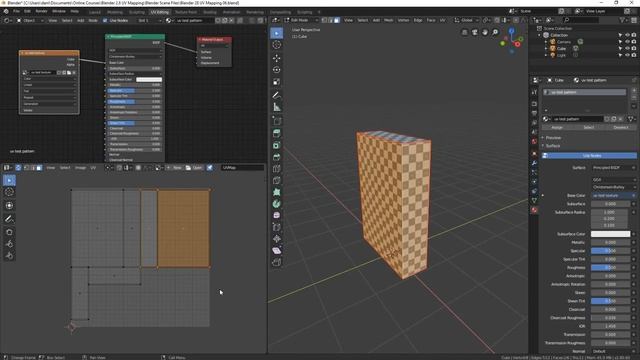This screenshot has height=360, width=640.
Task: Toggle Light visibility eye in outliner
Action: pos(627,55)
